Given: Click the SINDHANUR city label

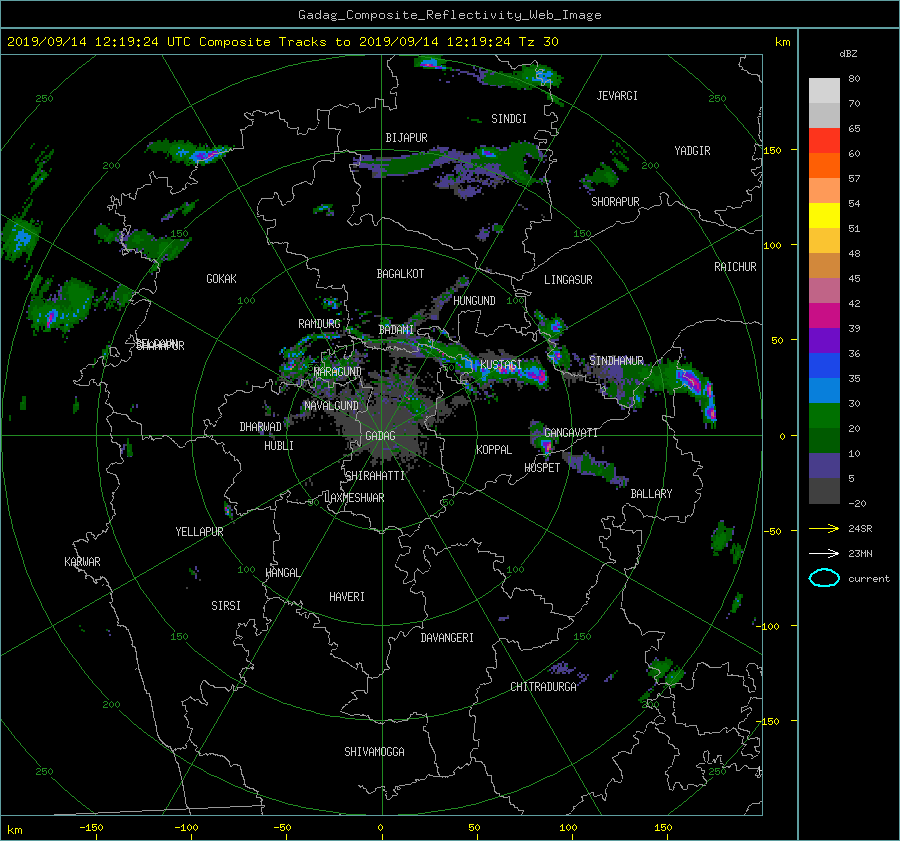Looking at the screenshot, I should (x=616, y=361).
